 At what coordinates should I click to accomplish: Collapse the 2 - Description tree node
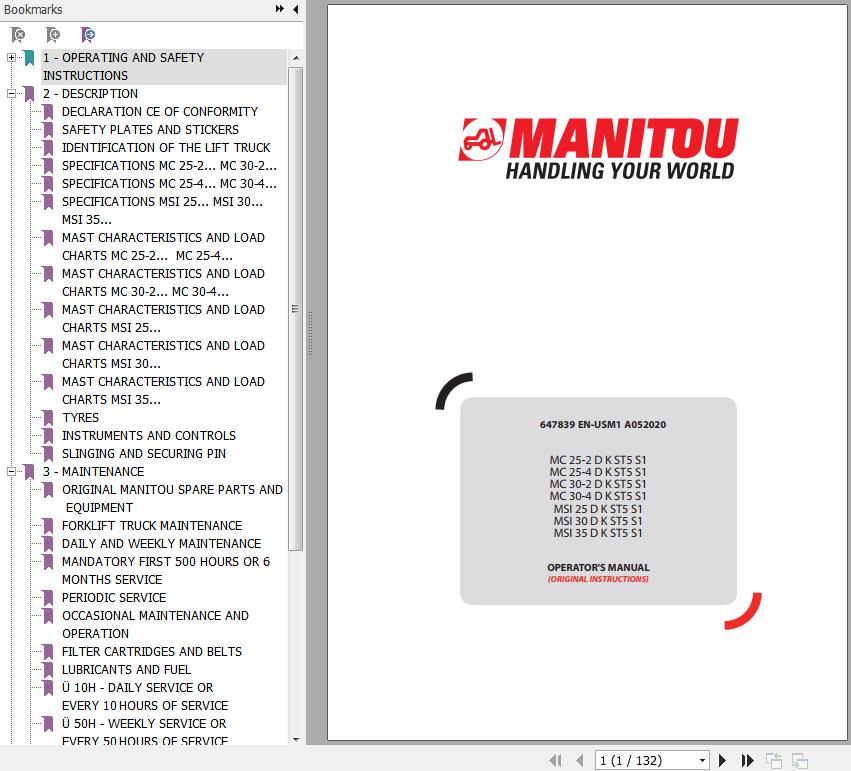11,93
